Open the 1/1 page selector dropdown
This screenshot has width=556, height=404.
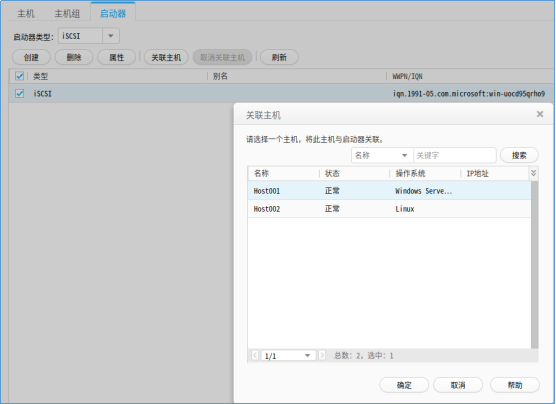288,355
